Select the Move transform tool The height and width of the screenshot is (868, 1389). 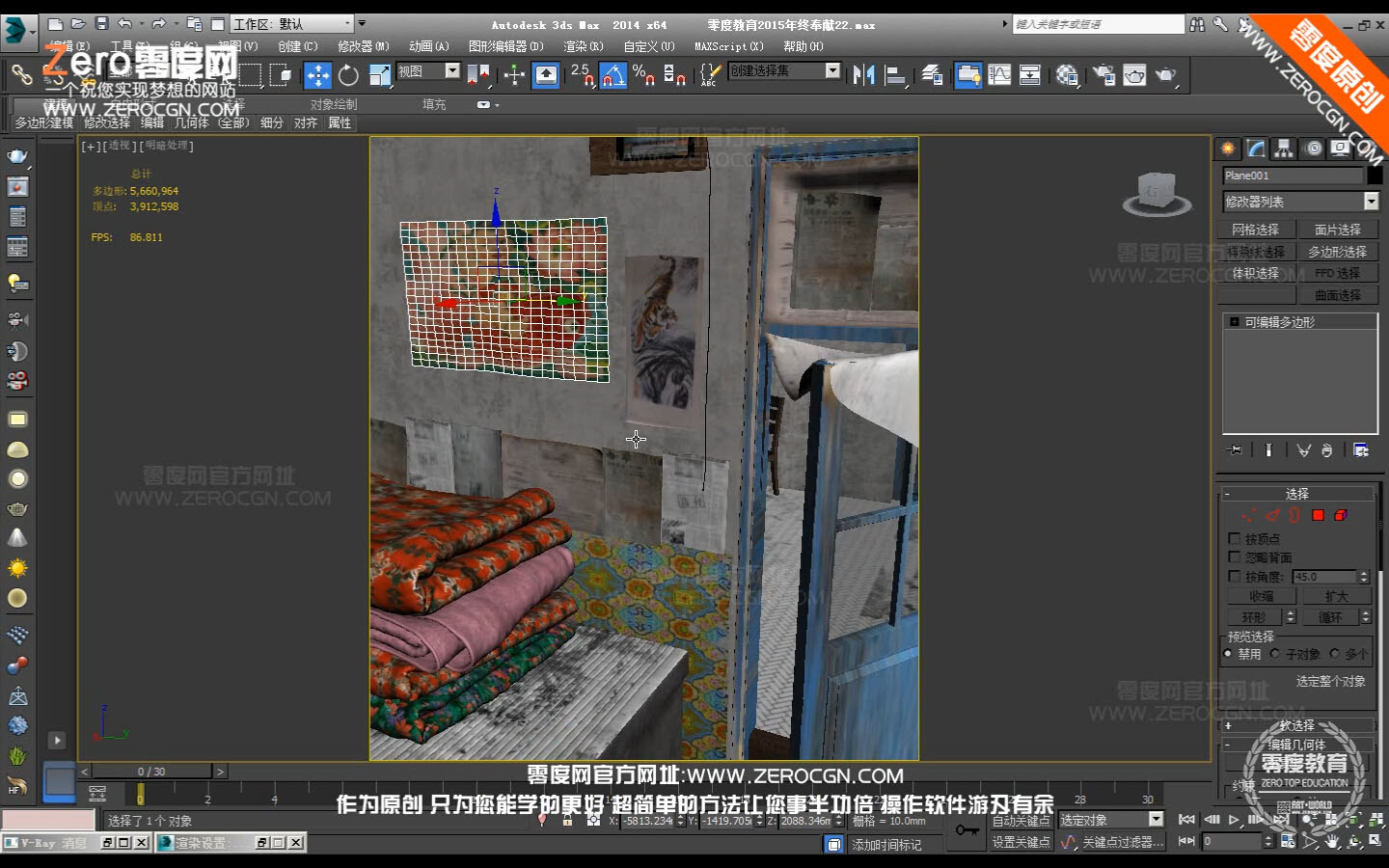[317, 75]
